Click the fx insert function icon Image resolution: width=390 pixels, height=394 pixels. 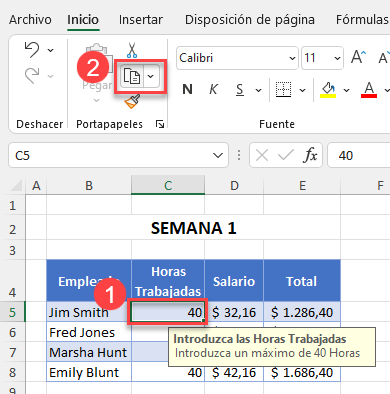310,155
